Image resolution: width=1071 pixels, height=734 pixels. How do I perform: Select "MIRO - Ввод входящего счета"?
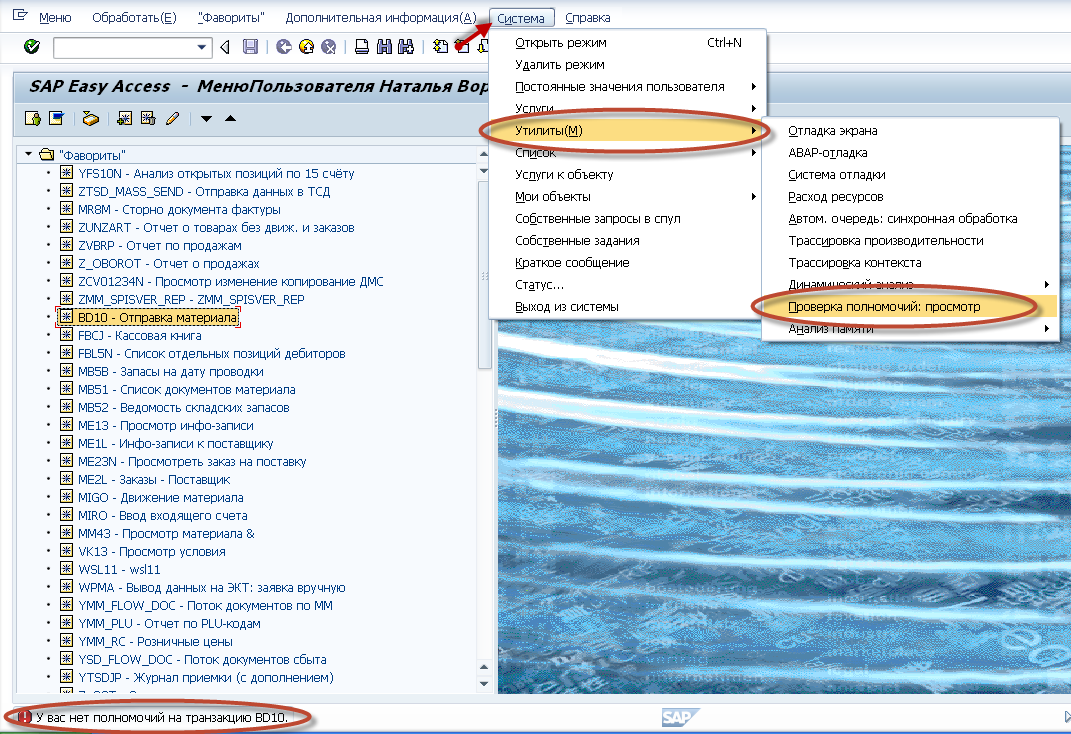click(163, 516)
